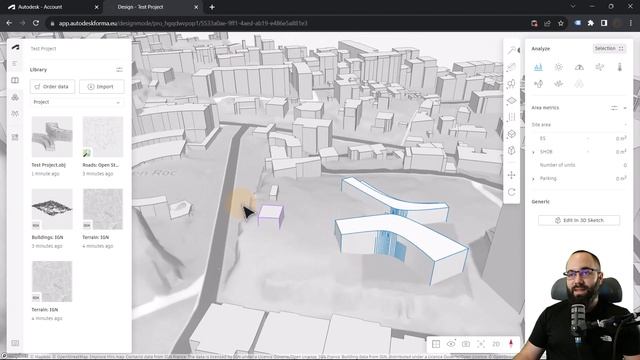Open the bottom icon of left sidebar
This screenshot has height=360, width=640.
15,343
